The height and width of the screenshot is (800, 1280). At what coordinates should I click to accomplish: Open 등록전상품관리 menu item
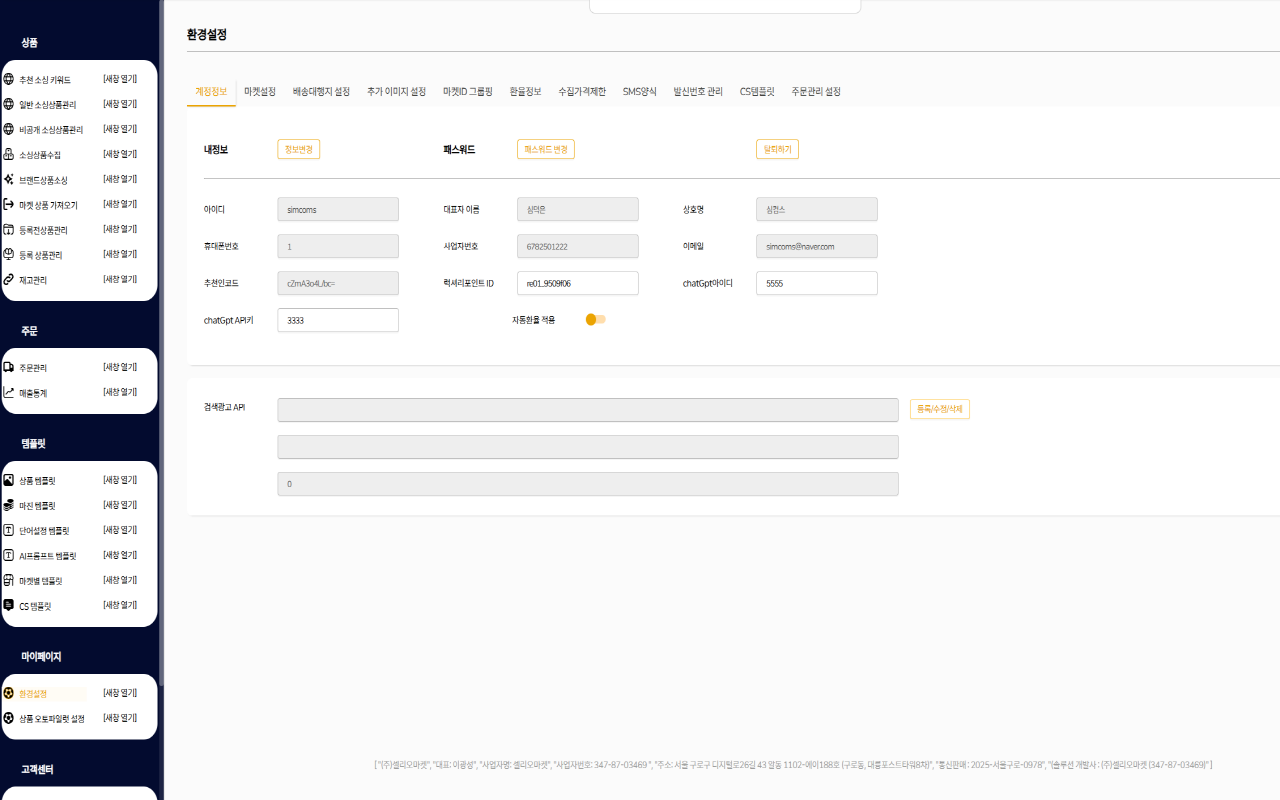click(x=44, y=230)
